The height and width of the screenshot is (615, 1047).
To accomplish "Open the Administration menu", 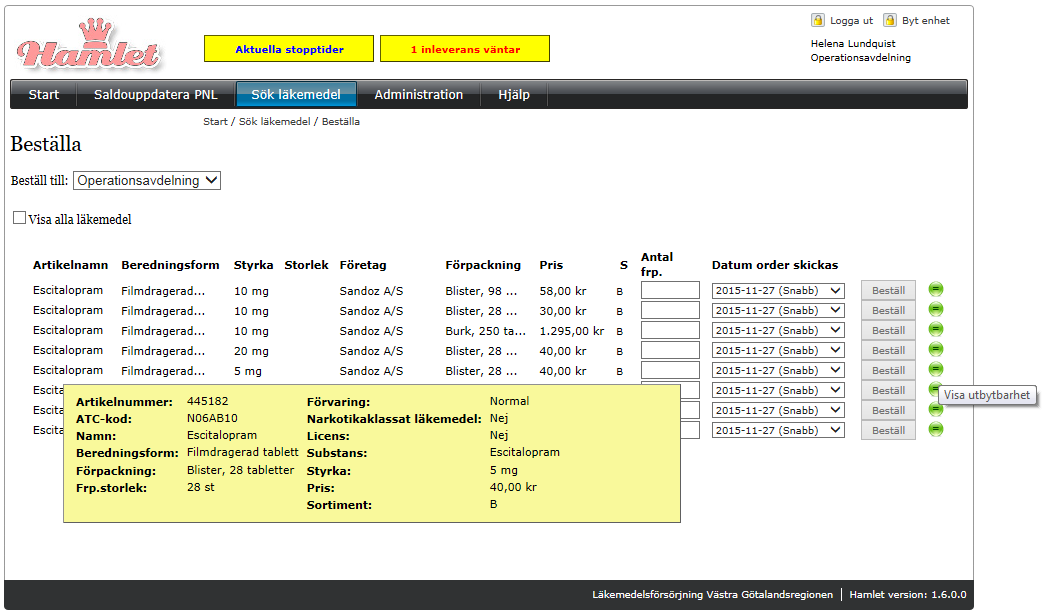I will pos(419,94).
